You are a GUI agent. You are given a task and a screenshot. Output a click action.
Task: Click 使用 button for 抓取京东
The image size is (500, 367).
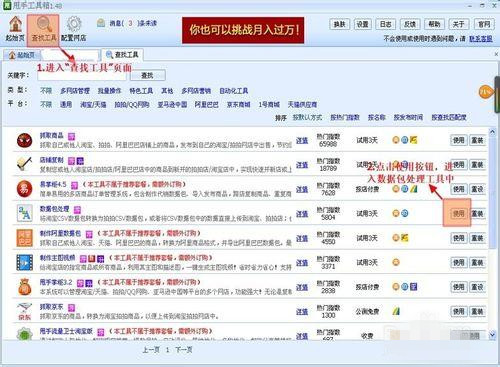(459, 311)
